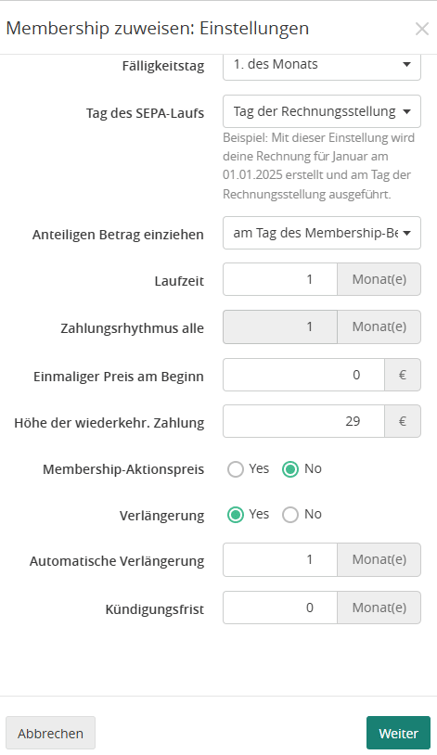Open the Fälligkeitstag dropdown
Image resolution: width=437 pixels, height=755 pixels.
coord(321,67)
